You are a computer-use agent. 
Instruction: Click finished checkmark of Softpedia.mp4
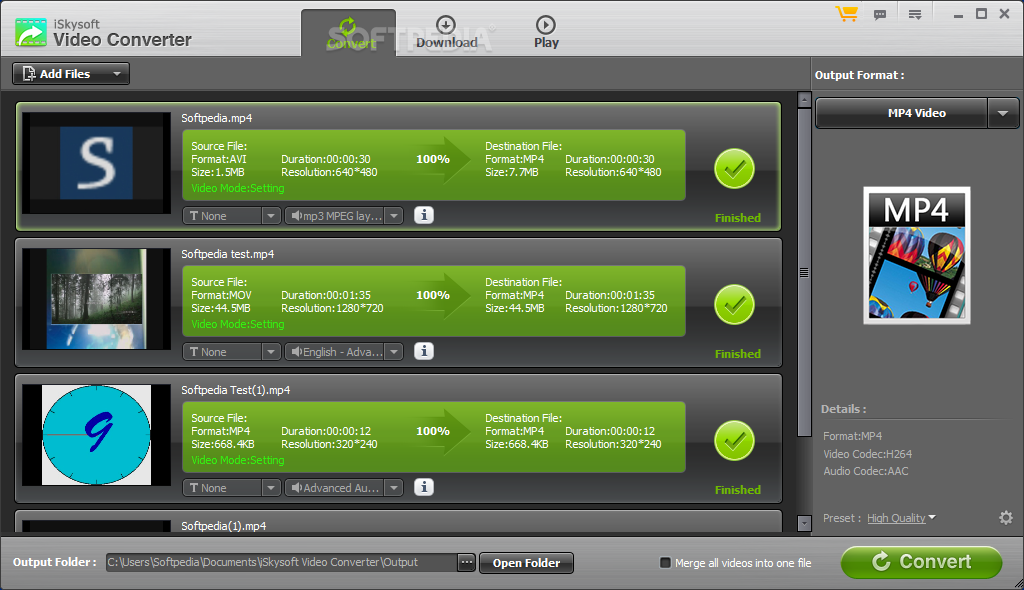[734, 169]
